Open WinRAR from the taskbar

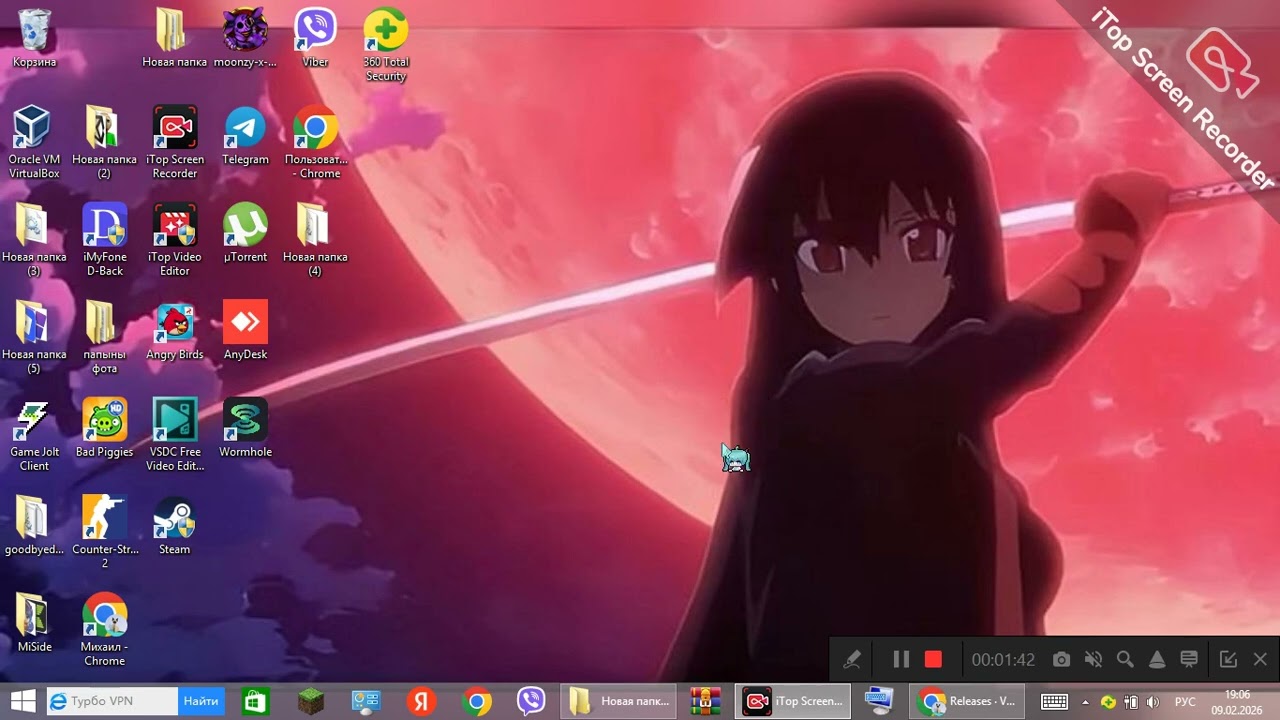pos(706,701)
